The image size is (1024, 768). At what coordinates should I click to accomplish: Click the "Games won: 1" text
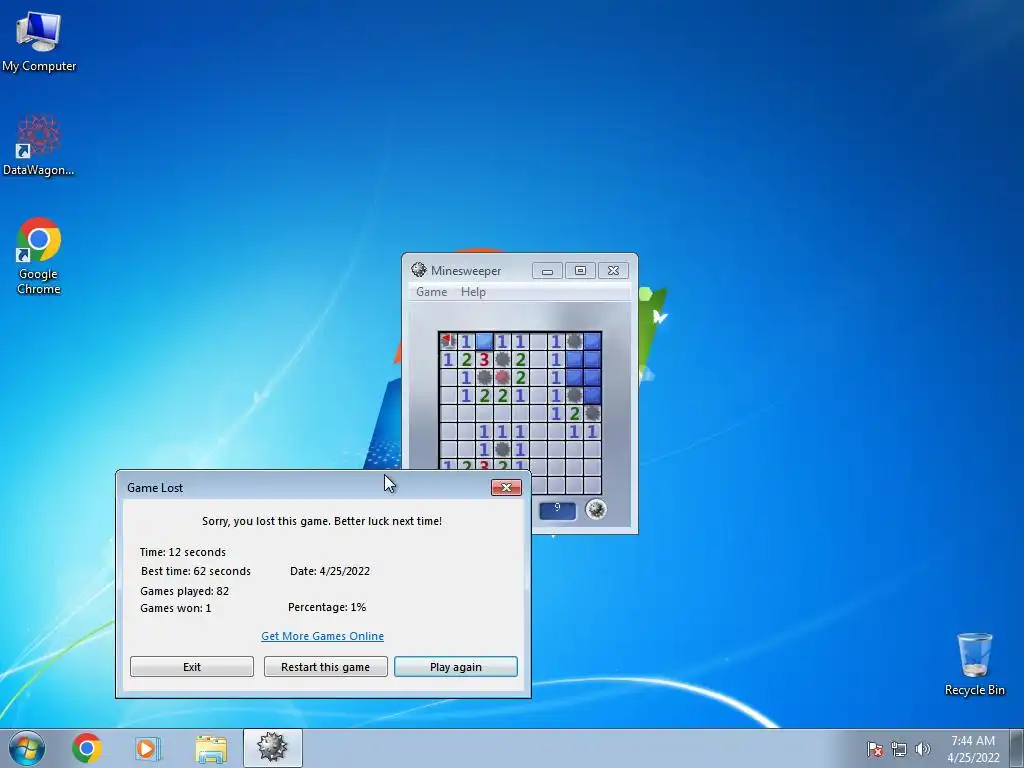coord(176,608)
